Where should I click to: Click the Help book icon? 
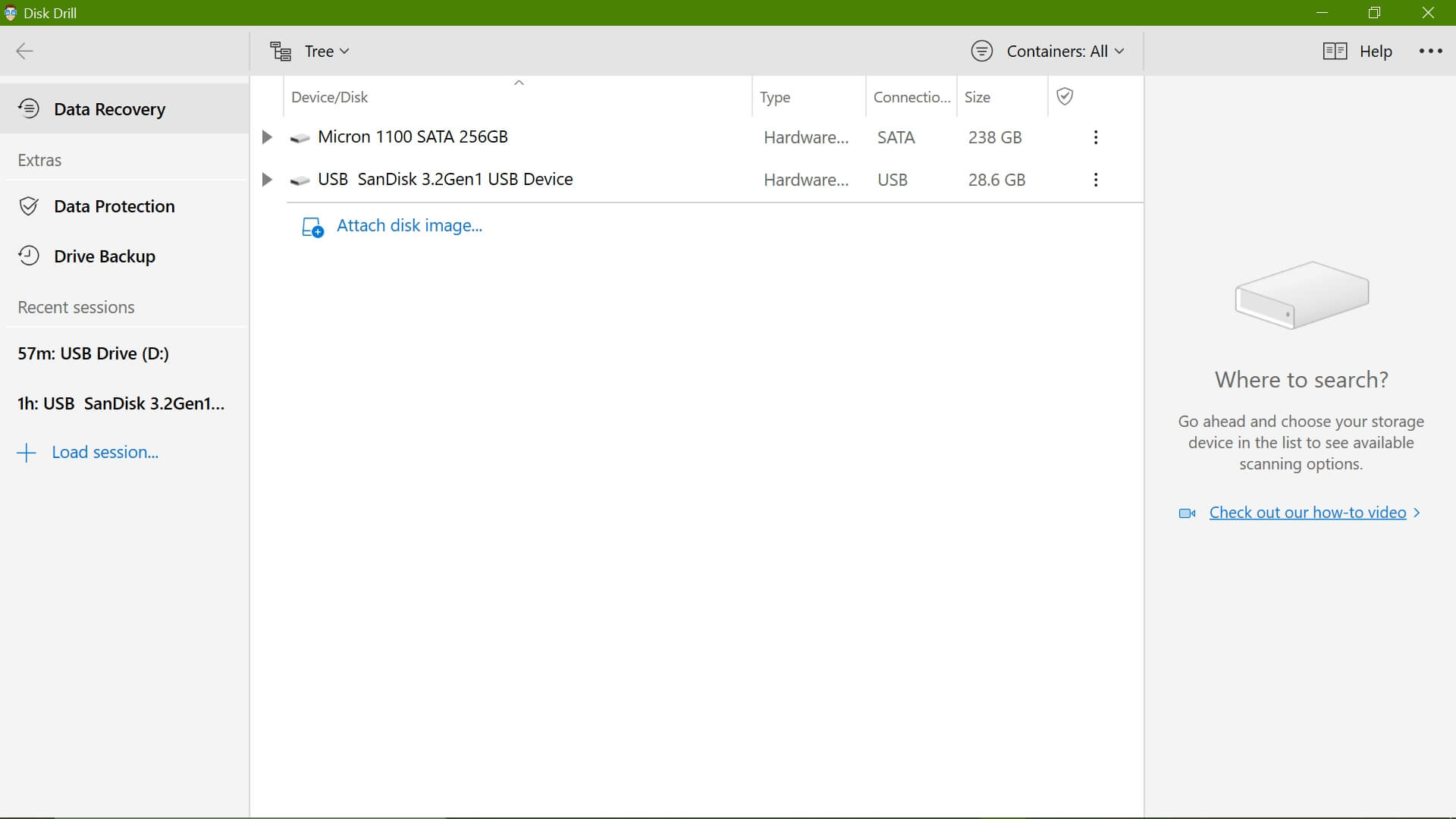(x=1335, y=51)
